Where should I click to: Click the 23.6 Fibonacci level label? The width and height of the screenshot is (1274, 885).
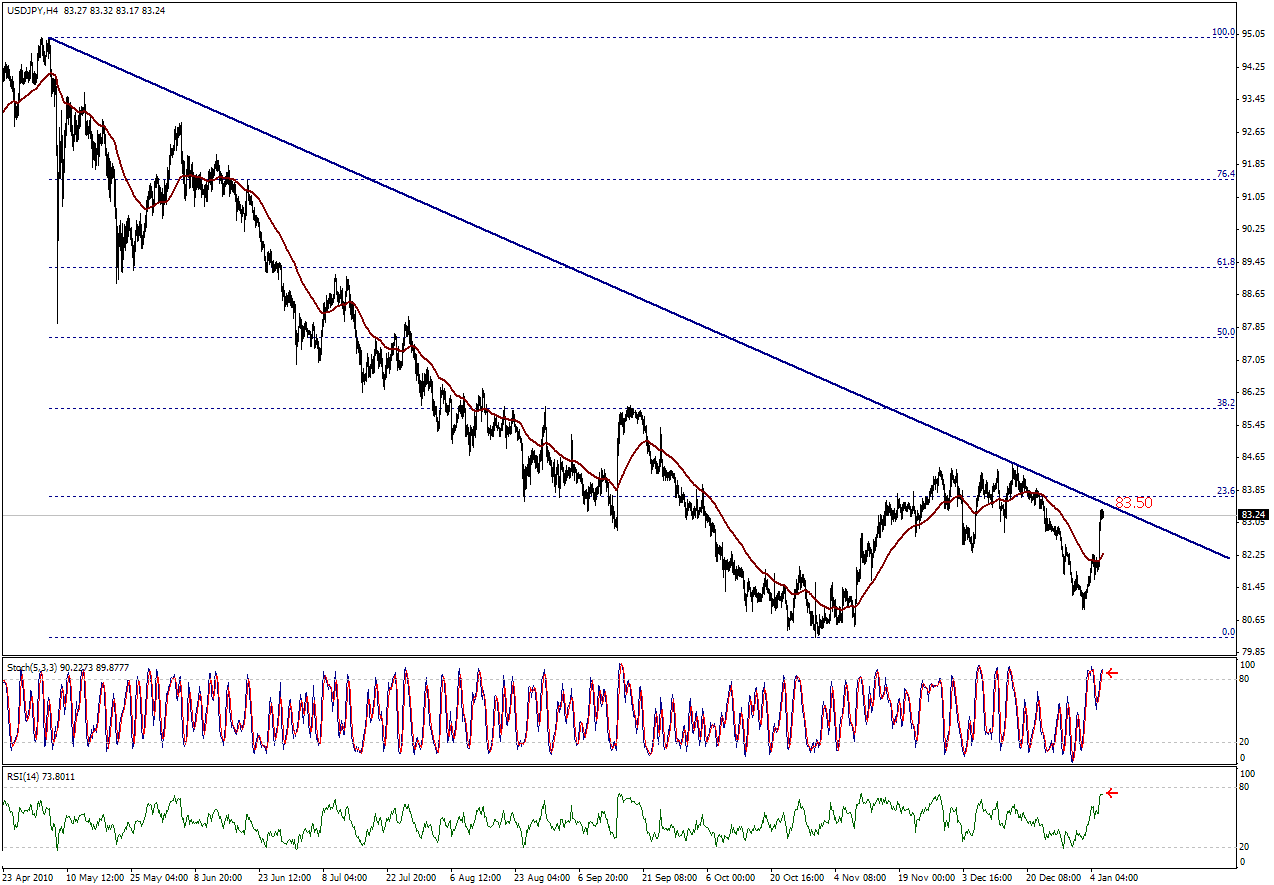pos(1225,491)
